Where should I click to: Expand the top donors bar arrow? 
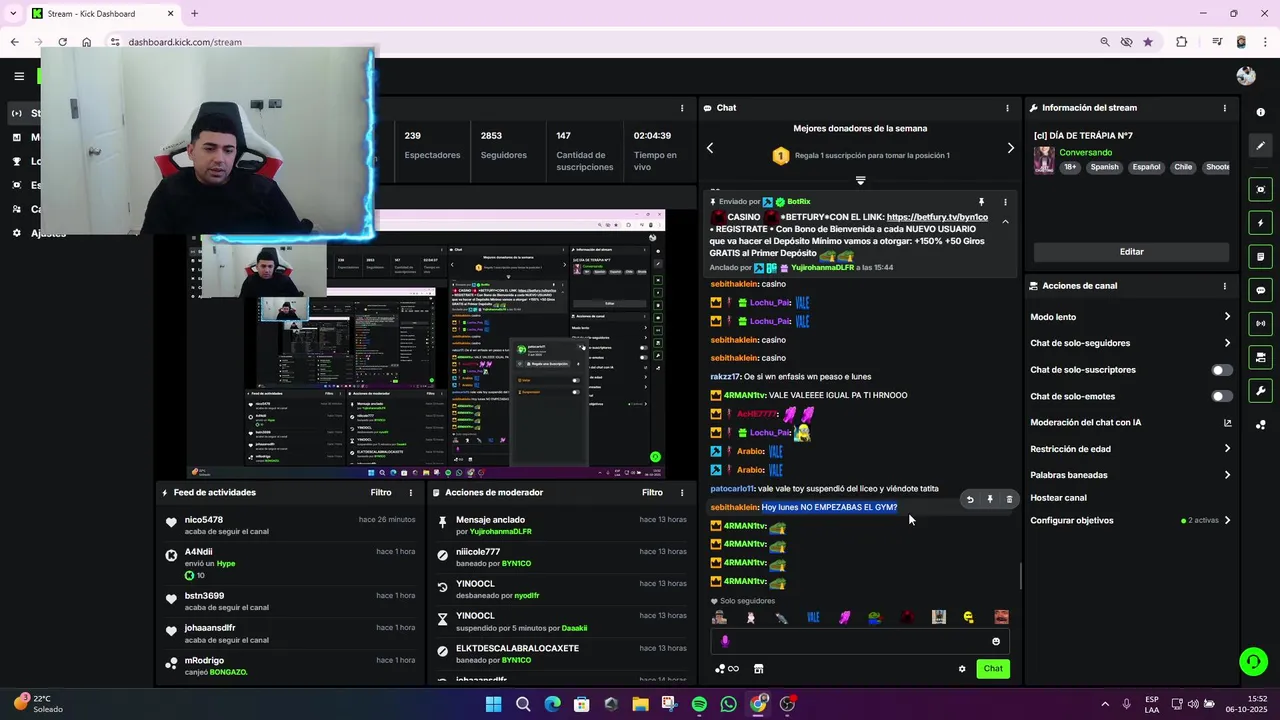(x=860, y=181)
